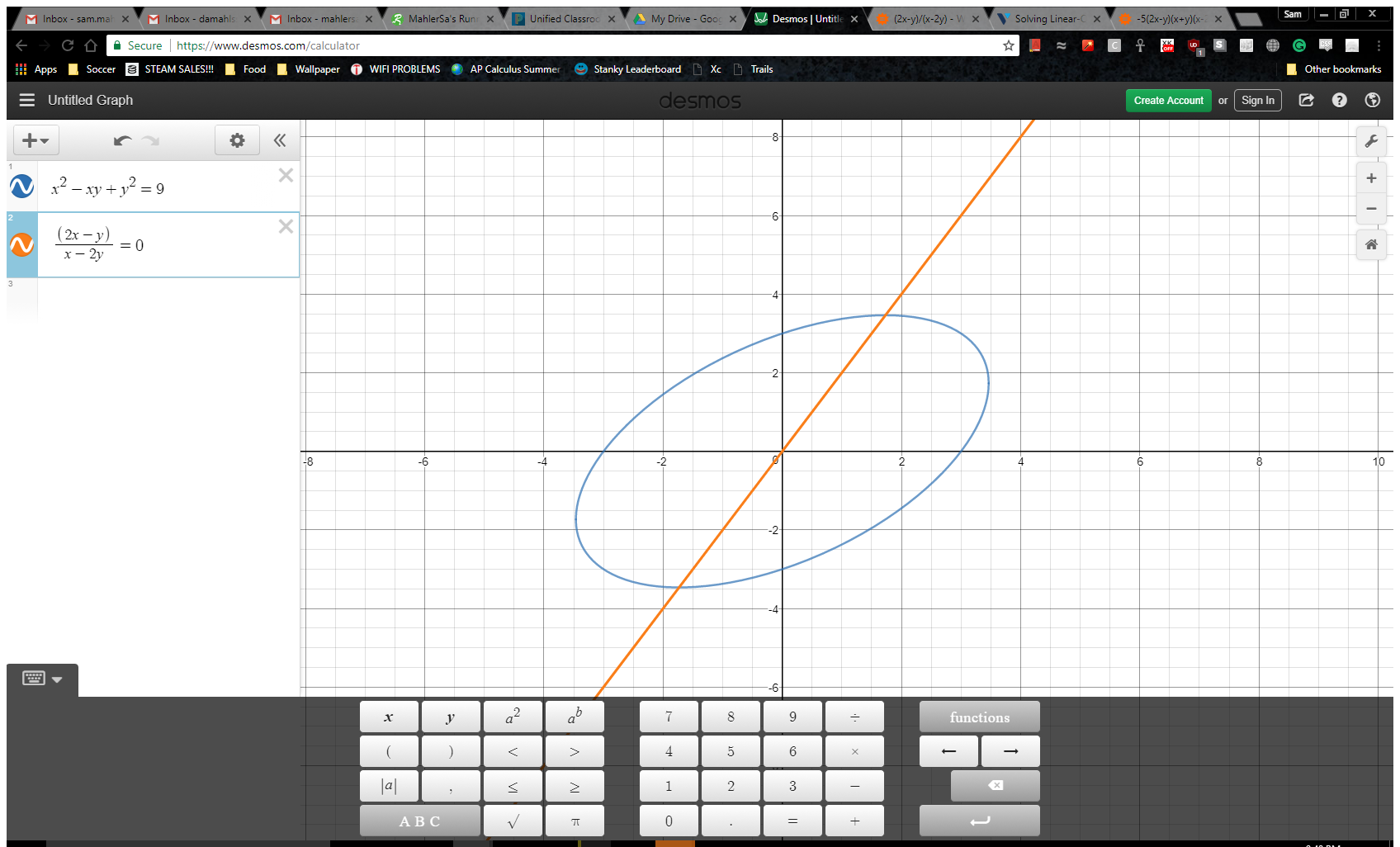Tap the equals key on keypad

pos(792,821)
